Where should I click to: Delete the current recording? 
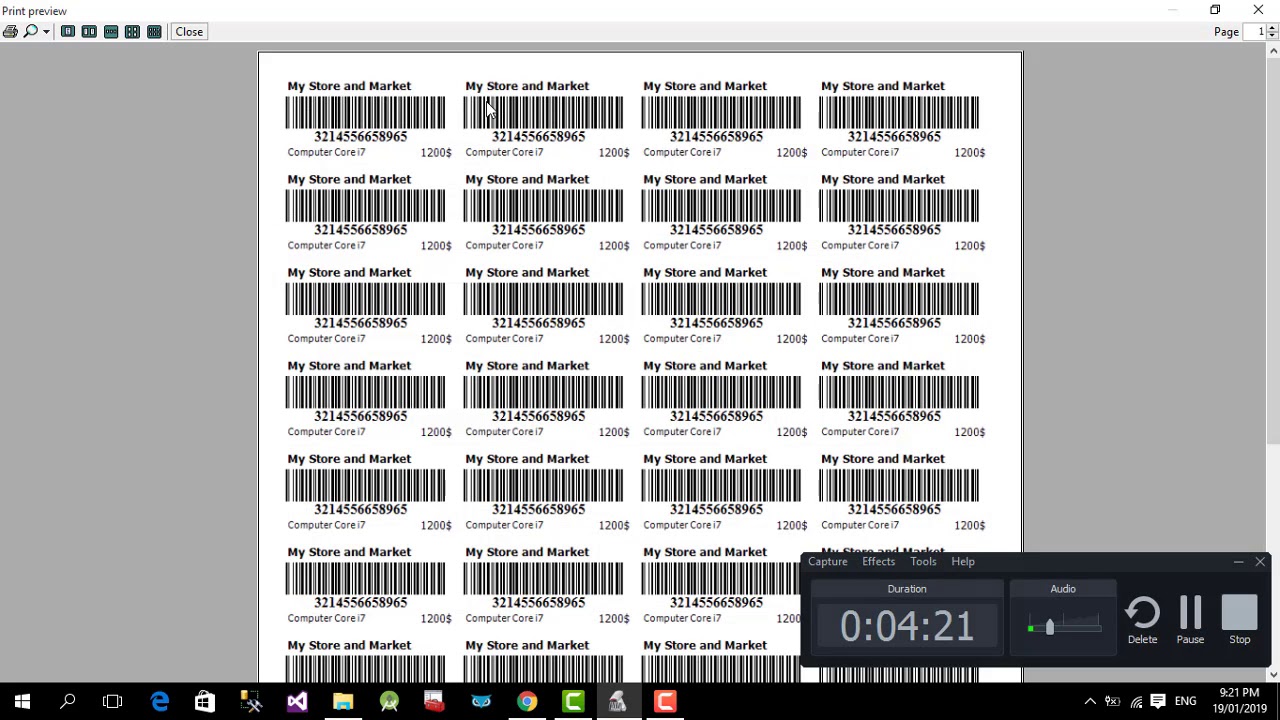pyautogui.click(x=1142, y=620)
